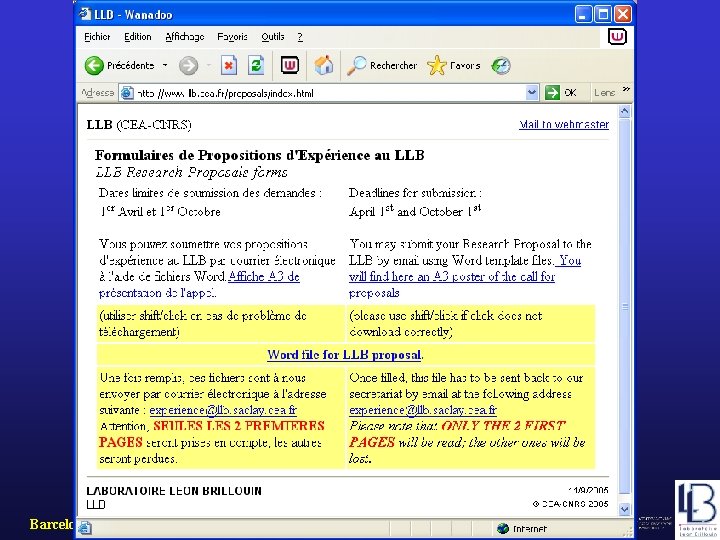The image size is (720, 540).
Task: Close the LLB - Wanadoo window
Action: tap(623, 15)
